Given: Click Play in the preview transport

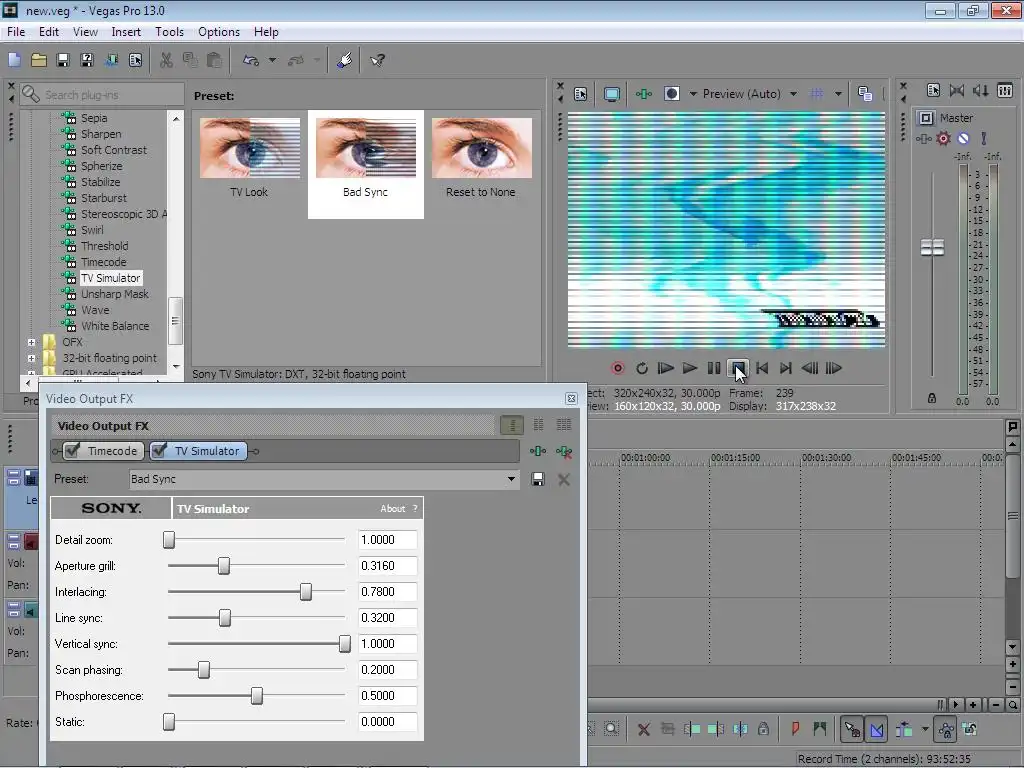Looking at the screenshot, I should click(690, 368).
